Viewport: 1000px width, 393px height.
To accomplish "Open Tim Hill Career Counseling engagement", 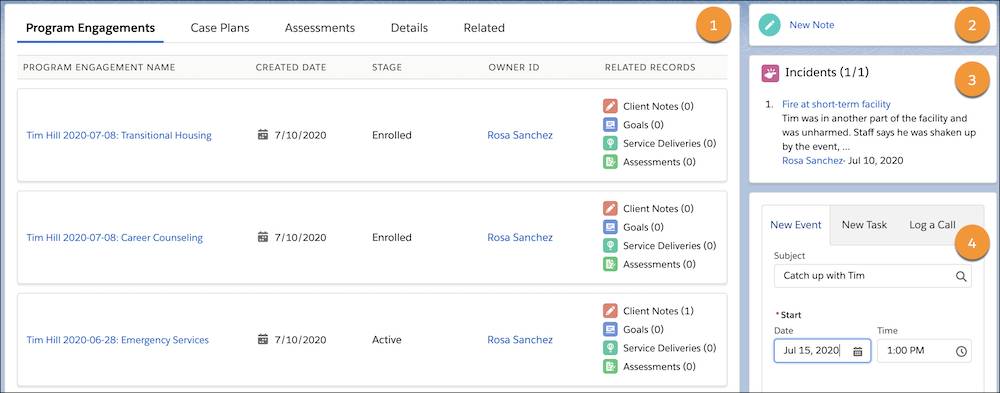I will tap(114, 237).
